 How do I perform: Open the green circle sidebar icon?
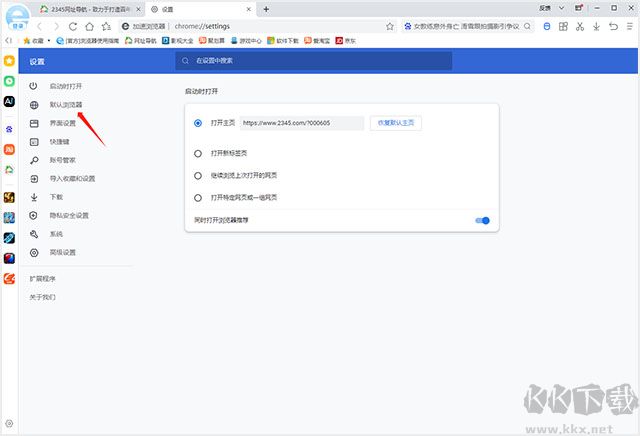click(x=9, y=81)
